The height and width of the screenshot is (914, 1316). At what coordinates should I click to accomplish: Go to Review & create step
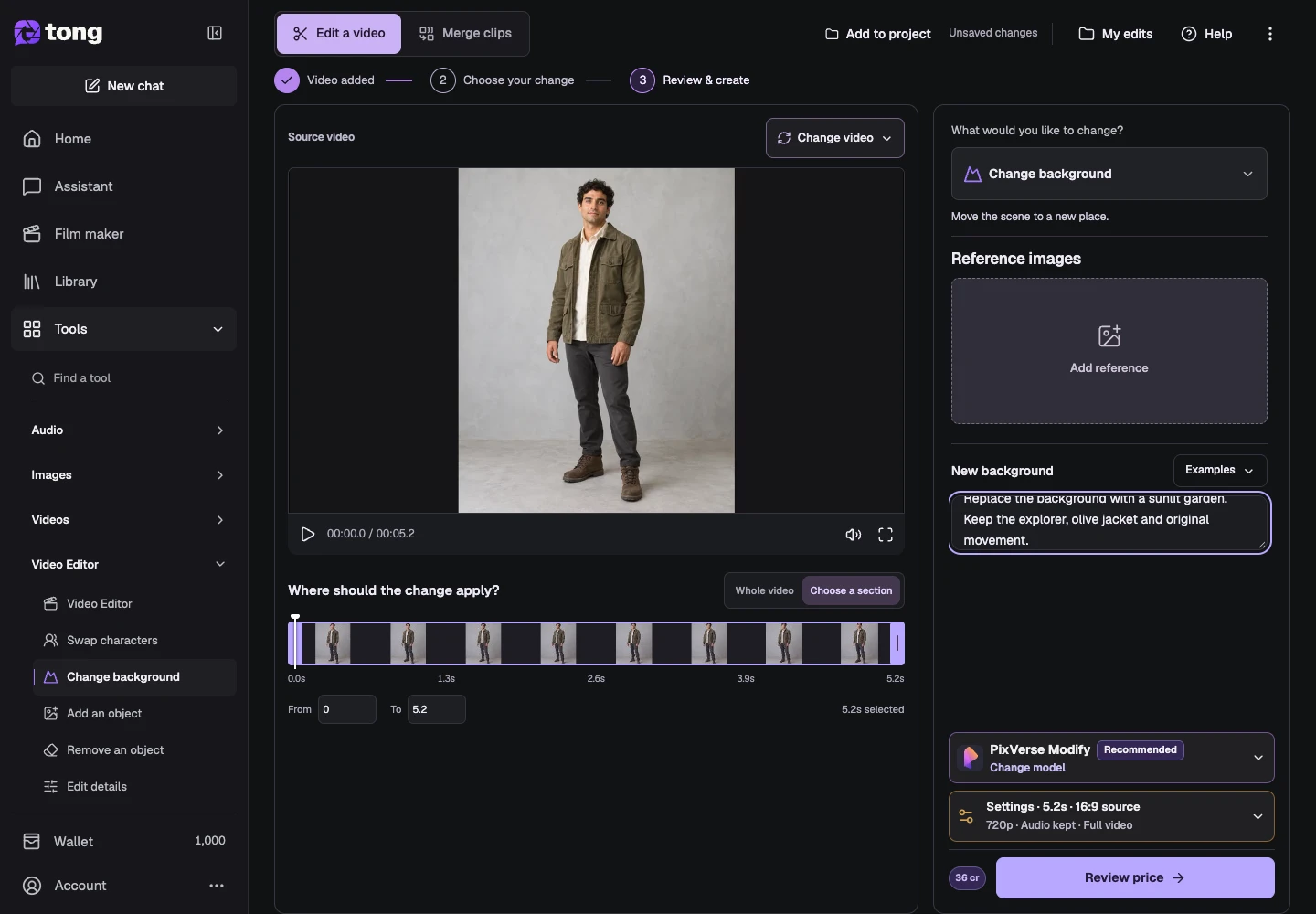690,80
